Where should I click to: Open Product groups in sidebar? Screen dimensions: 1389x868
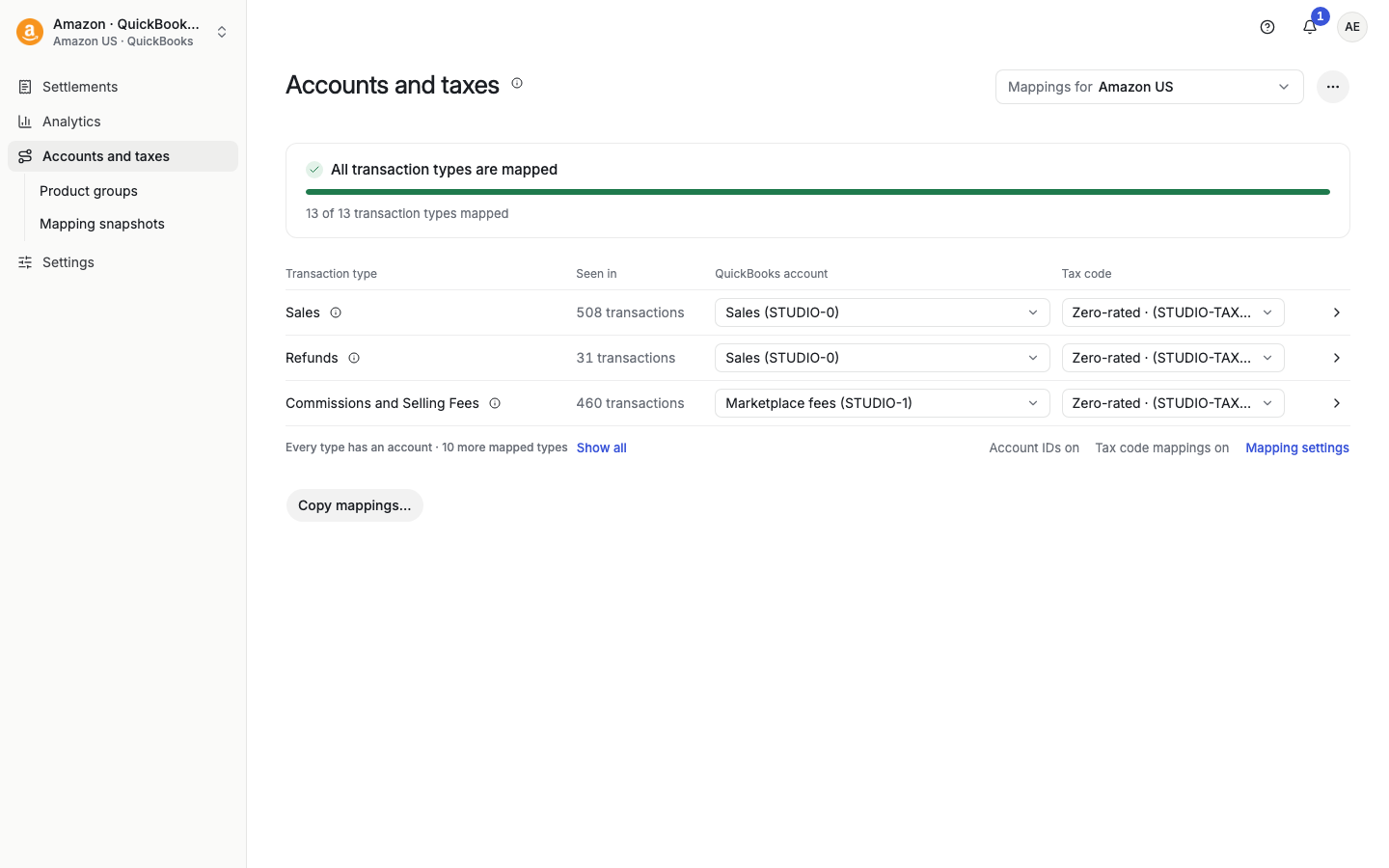coord(89,191)
